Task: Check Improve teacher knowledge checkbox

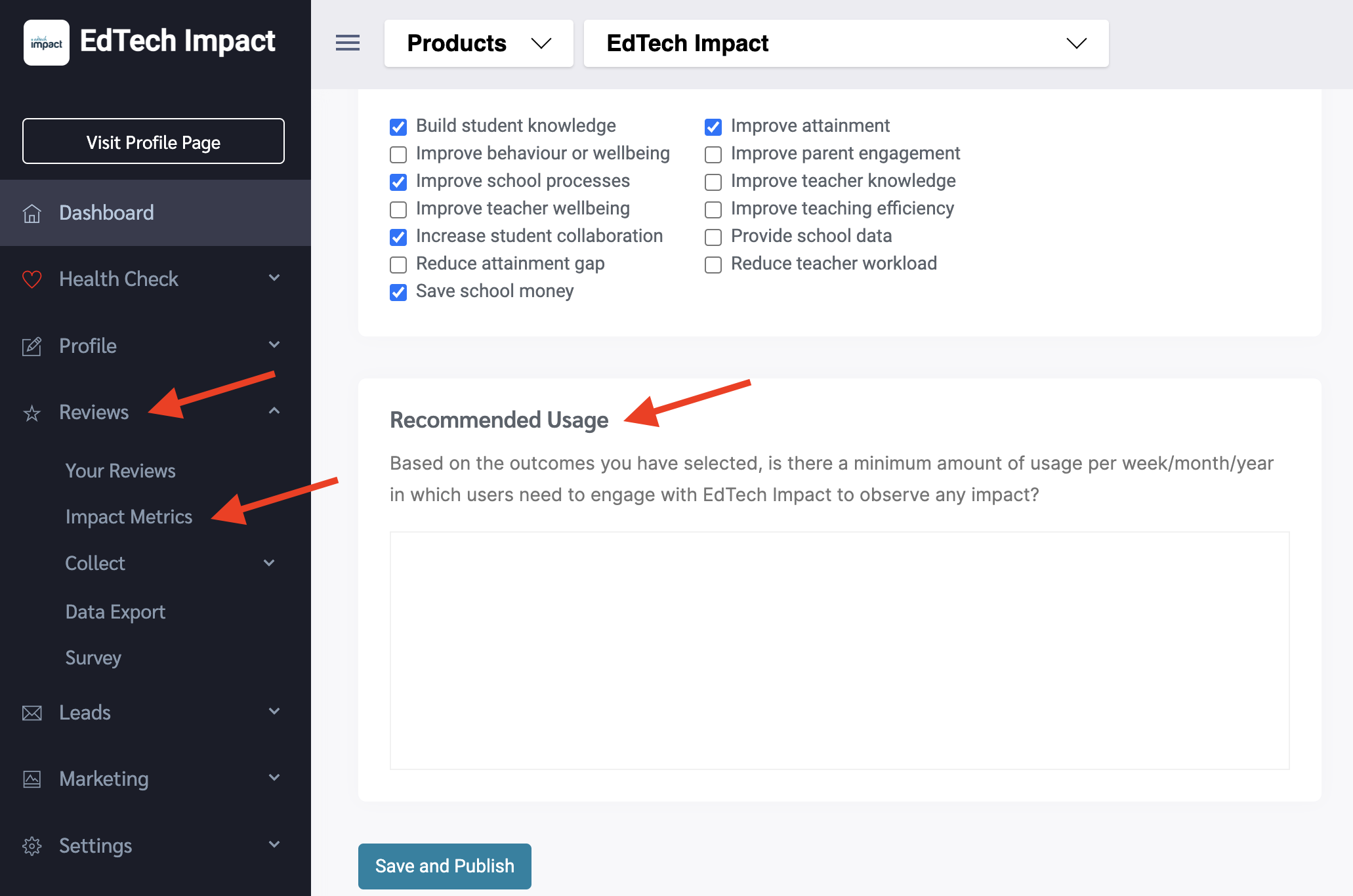Action: tap(713, 182)
